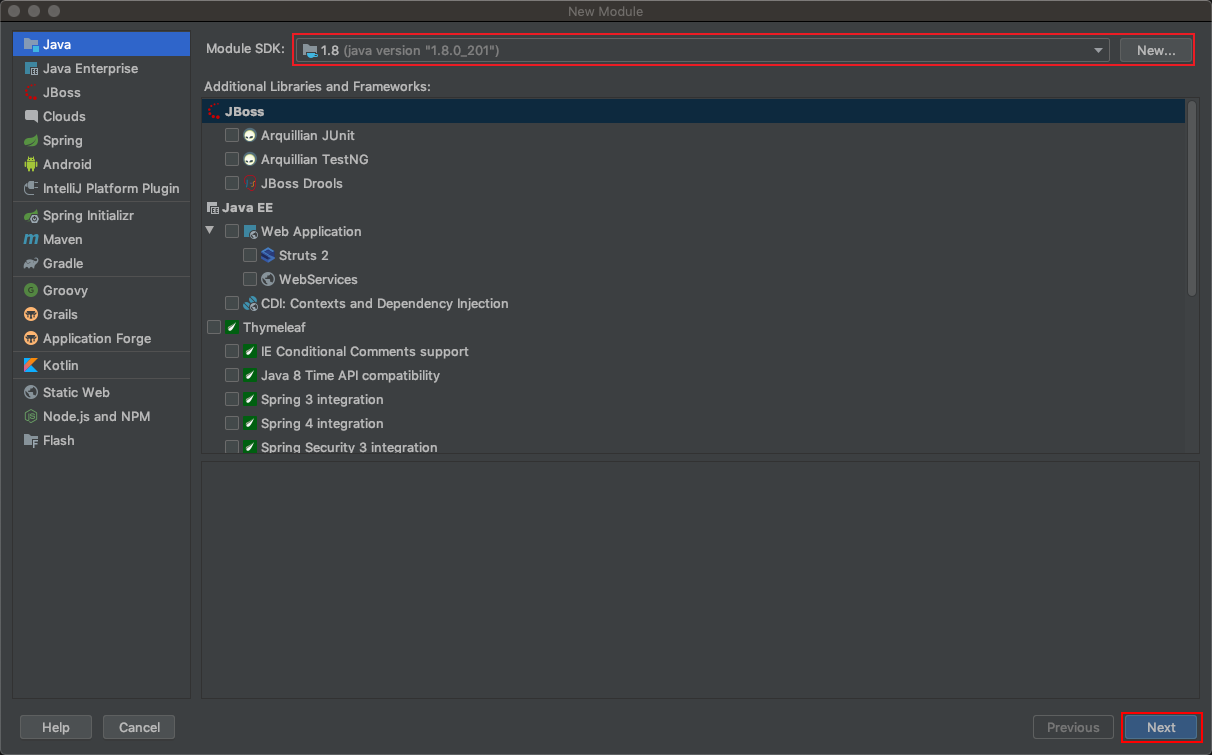The width and height of the screenshot is (1212, 755).
Task: Enable the Arquillian JUnit checkbox
Action: click(232, 135)
